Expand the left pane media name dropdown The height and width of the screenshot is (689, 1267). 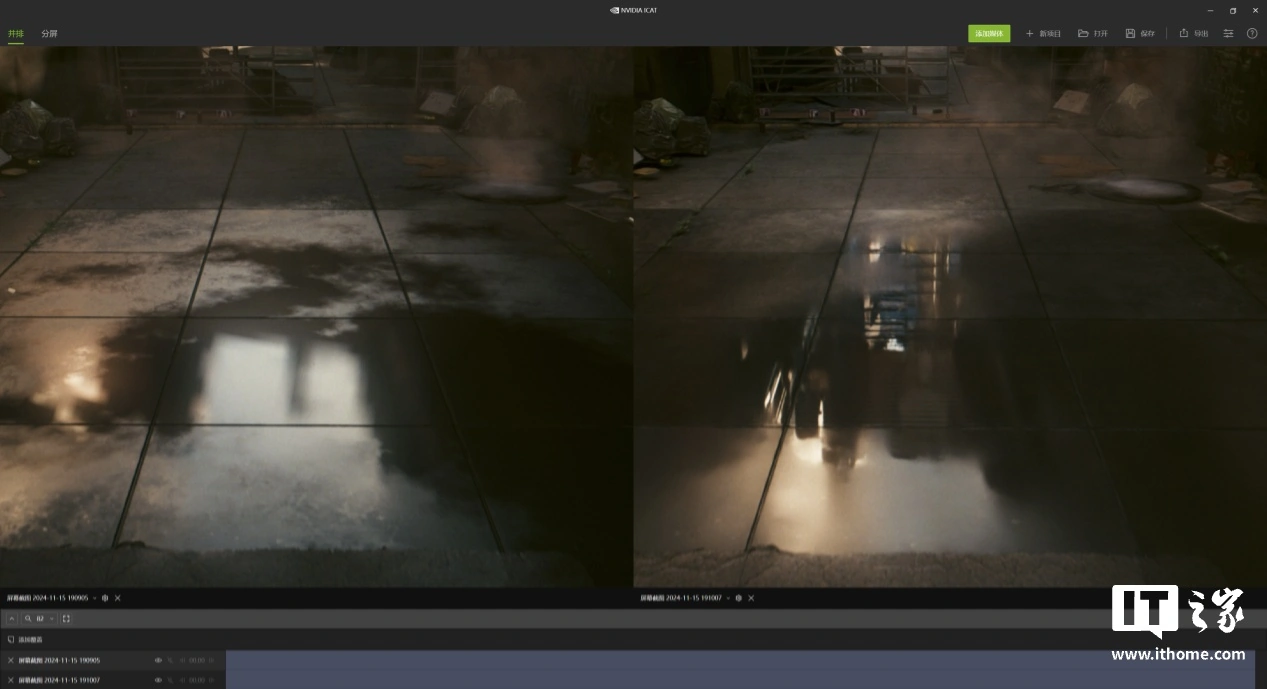tap(95, 598)
